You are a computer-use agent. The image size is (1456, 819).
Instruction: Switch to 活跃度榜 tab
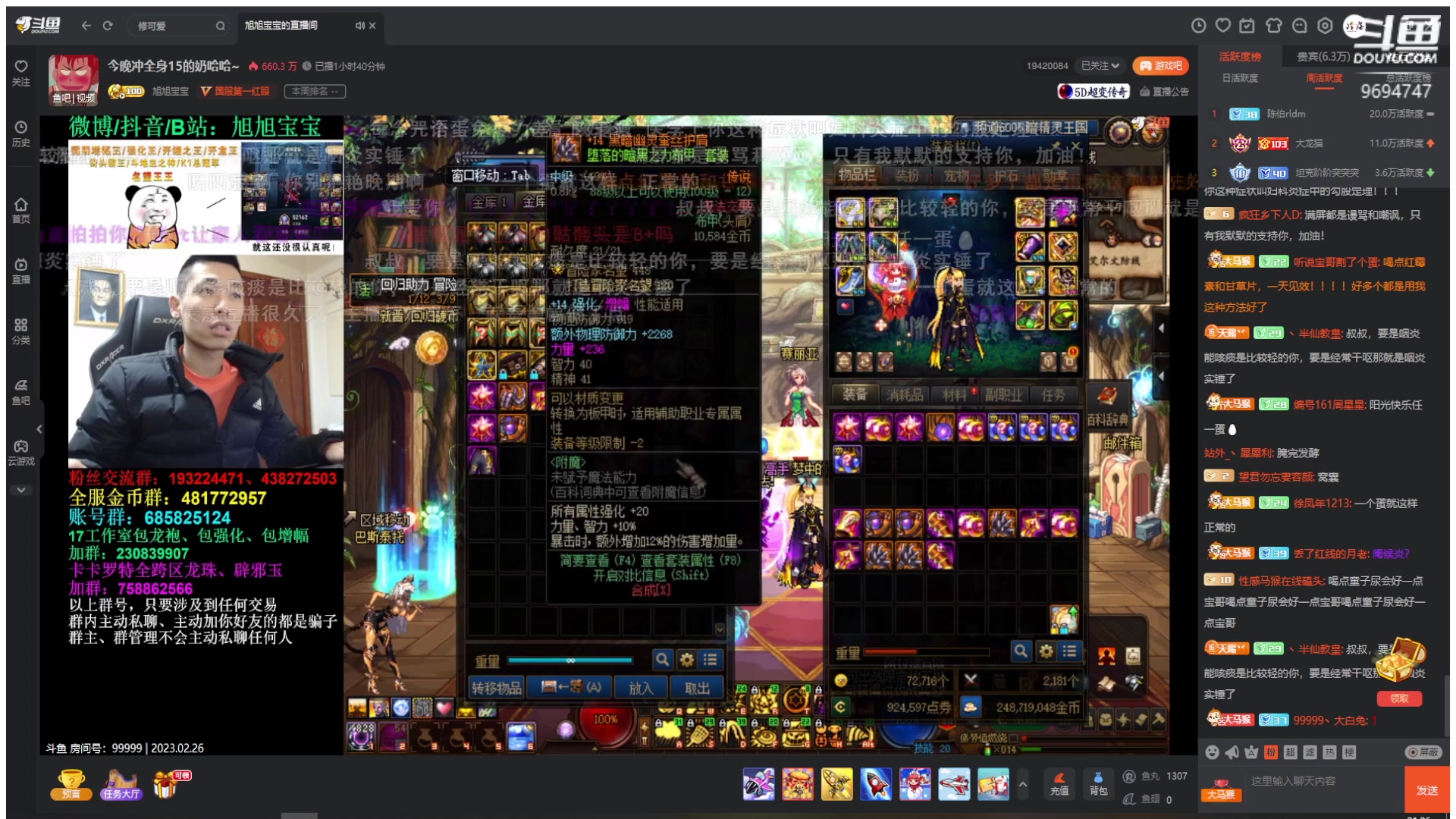(x=1240, y=57)
